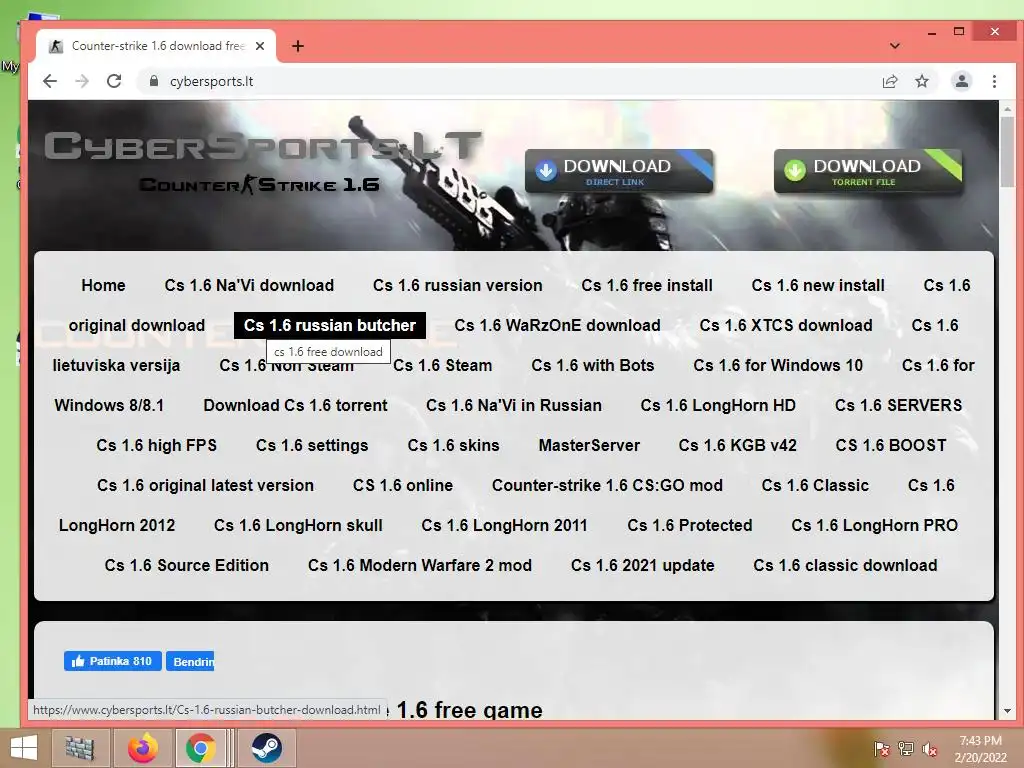Click the page scrollbar up arrow

[1007, 109]
